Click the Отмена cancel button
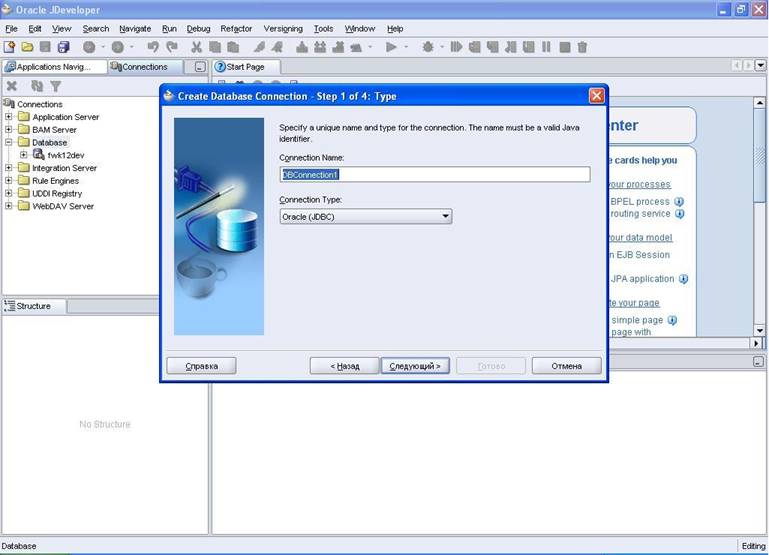This screenshot has height=555, width=769. [566, 366]
